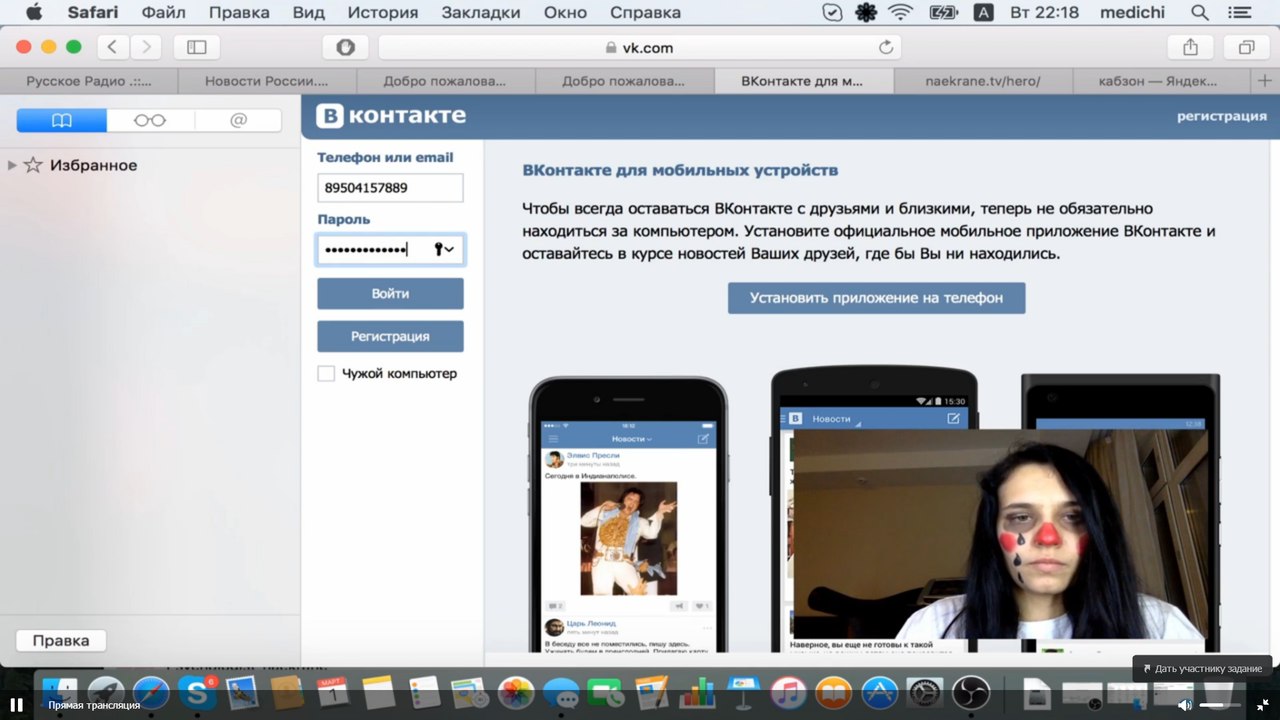Open the Share toolbar button
The width and height of the screenshot is (1280, 720).
1190,47
